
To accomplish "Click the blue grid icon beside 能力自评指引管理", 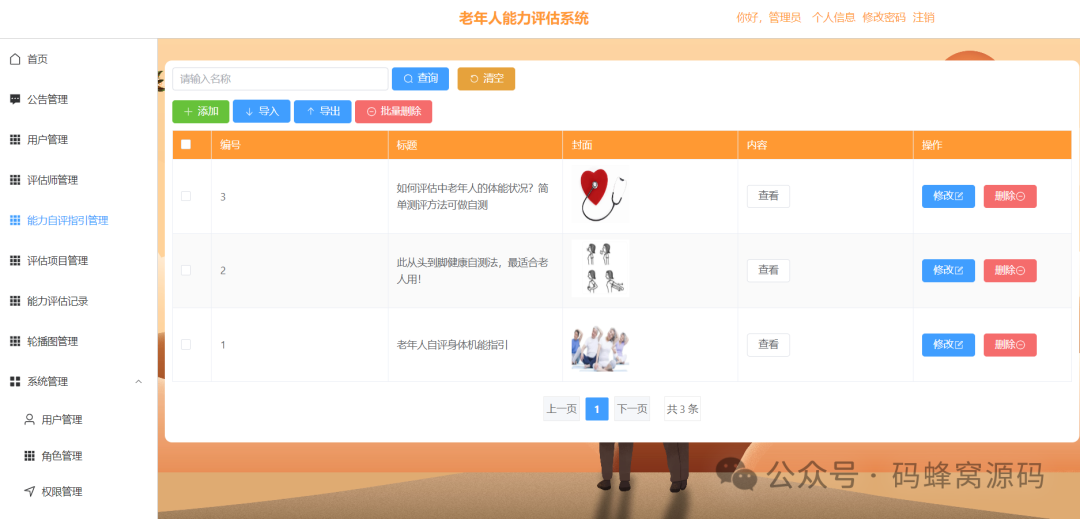I will coord(15,220).
